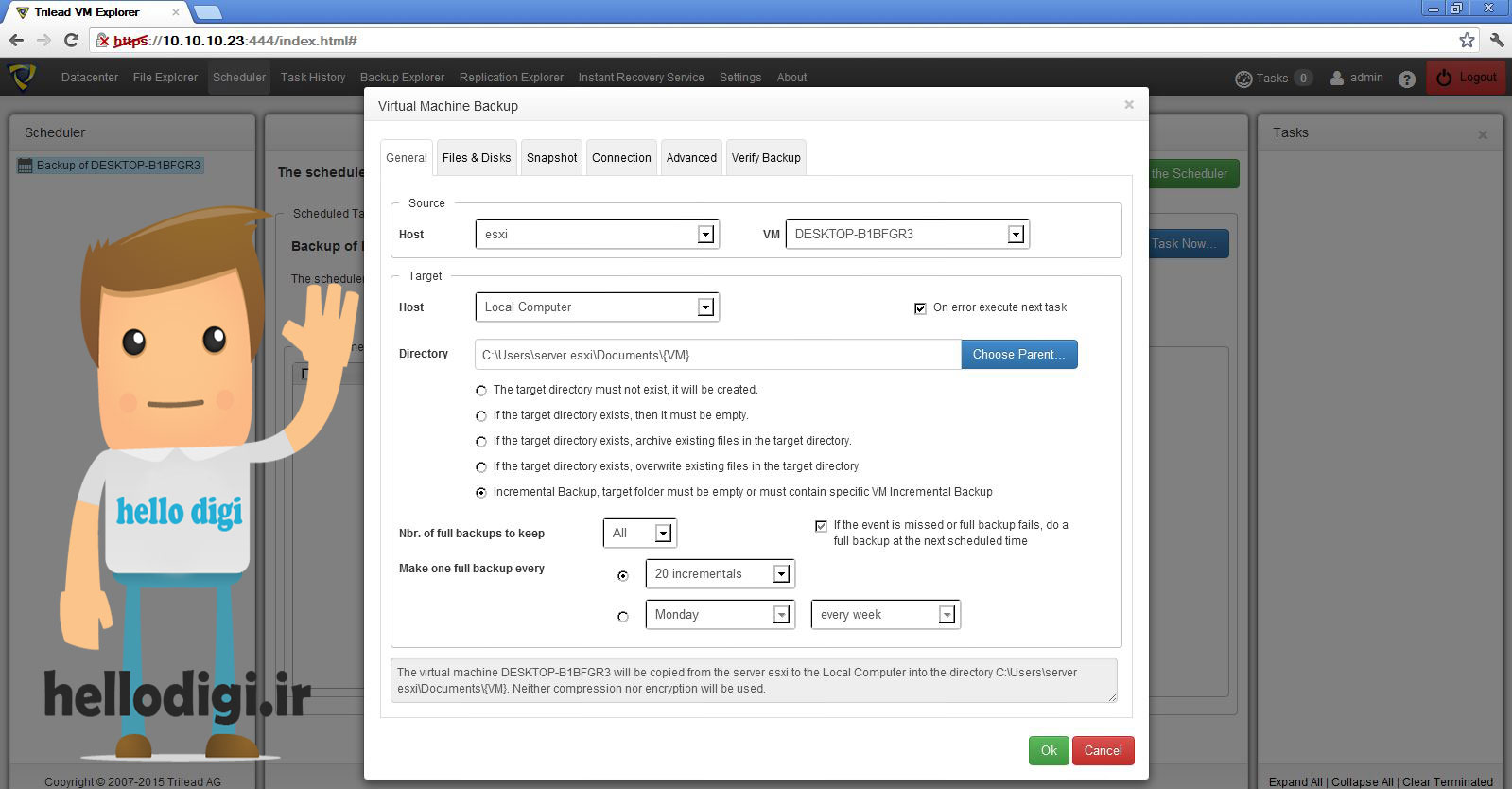Image resolution: width=1512 pixels, height=789 pixels.
Task: Open Target Host Local Computer dropdown
Action: coord(597,307)
